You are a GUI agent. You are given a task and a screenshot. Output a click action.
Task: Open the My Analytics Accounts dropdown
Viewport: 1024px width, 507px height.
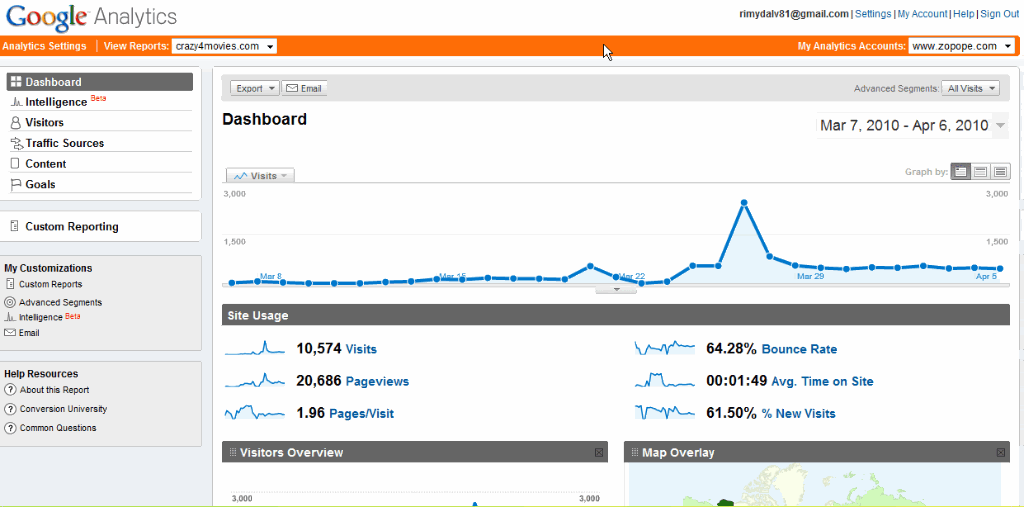963,46
